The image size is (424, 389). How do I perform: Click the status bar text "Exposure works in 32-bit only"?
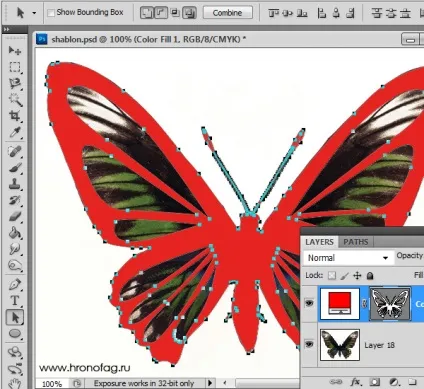[x=144, y=383]
